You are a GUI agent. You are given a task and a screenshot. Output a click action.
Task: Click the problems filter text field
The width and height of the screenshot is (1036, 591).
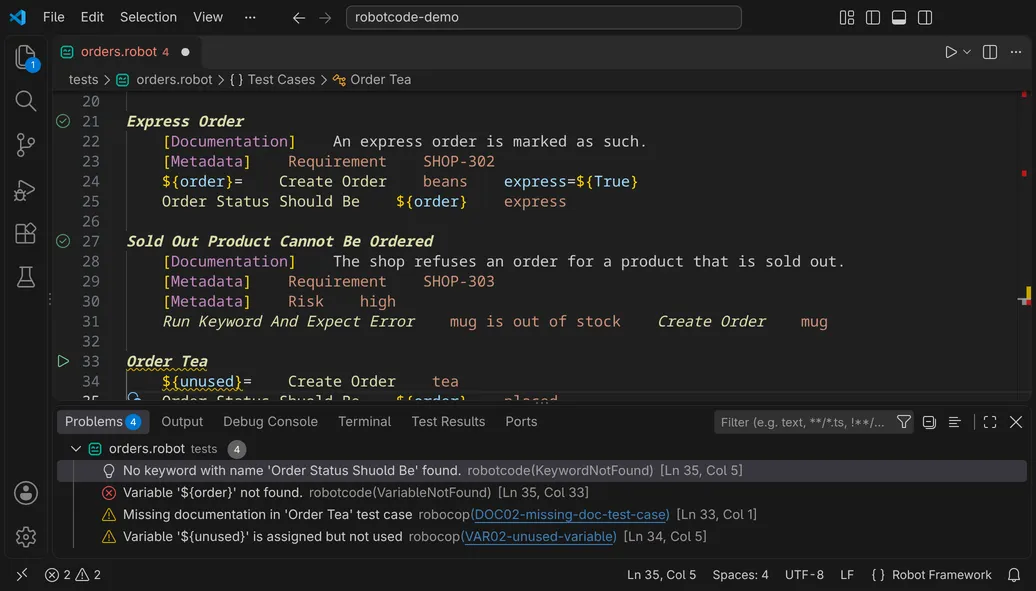(803, 422)
